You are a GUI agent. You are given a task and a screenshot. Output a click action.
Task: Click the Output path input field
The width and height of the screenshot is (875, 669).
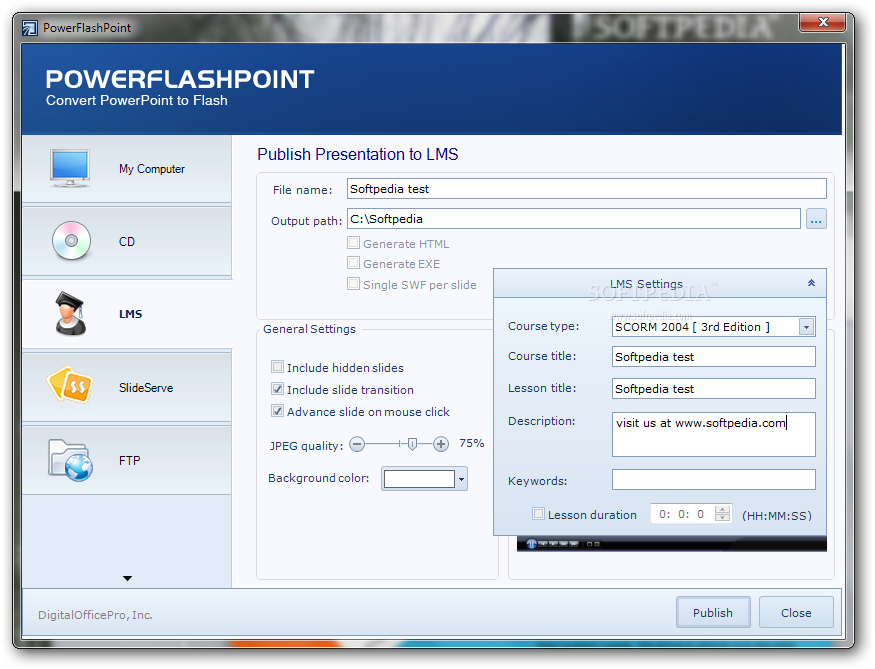[574, 219]
